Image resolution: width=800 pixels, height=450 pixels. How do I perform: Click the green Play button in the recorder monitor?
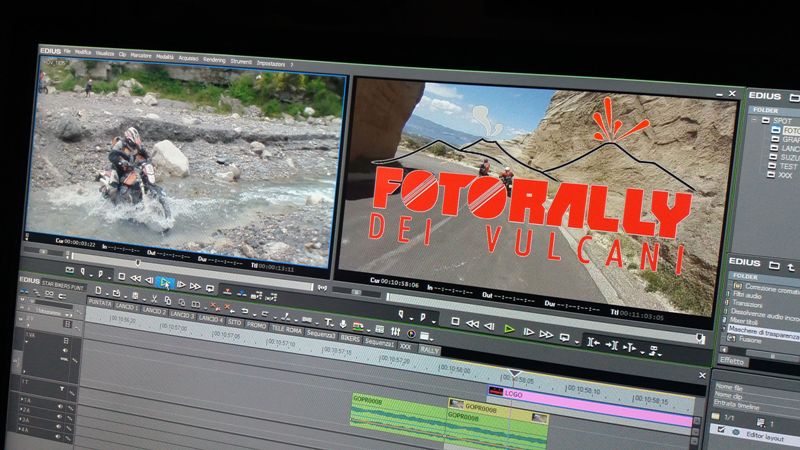point(509,329)
